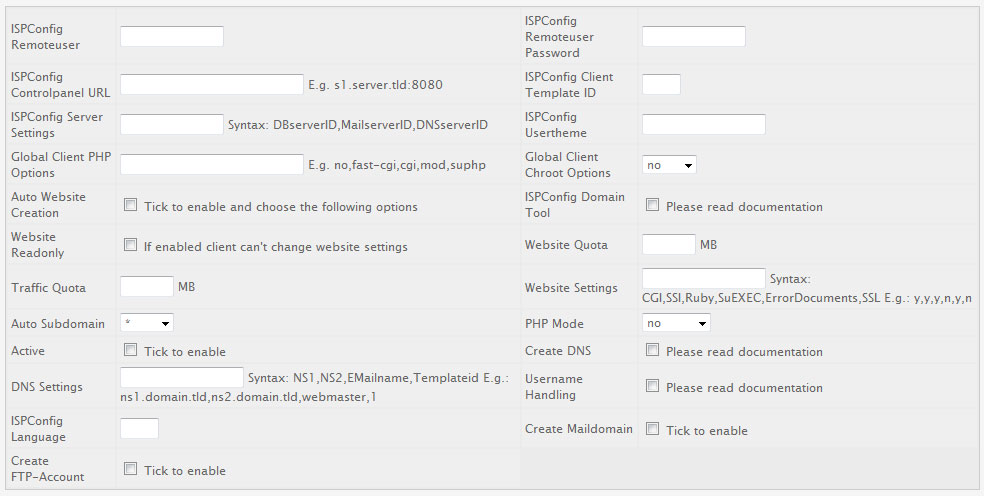Focus the Global Client PHP Options field
Image resolution: width=984 pixels, height=496 pixels.
click(x=211, y=164)
